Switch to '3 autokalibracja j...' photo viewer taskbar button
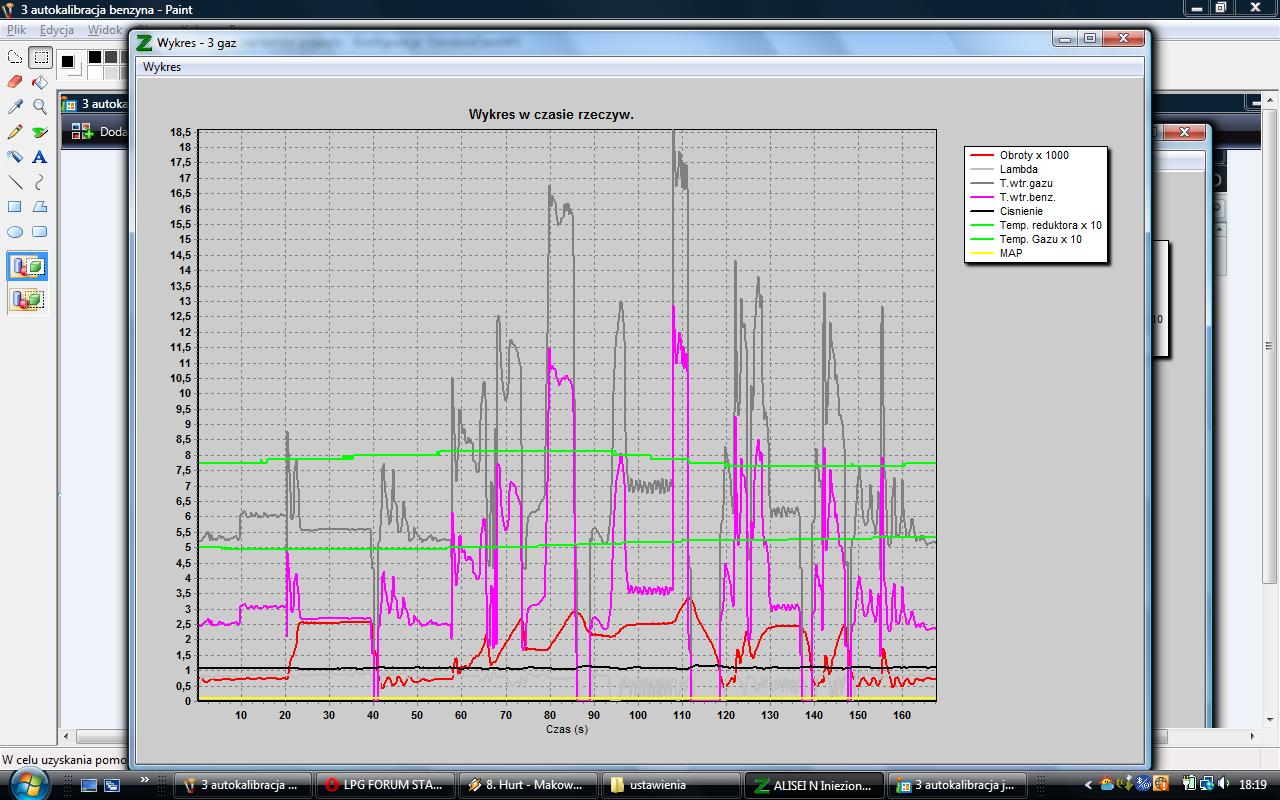 click(x=957, y=785)
